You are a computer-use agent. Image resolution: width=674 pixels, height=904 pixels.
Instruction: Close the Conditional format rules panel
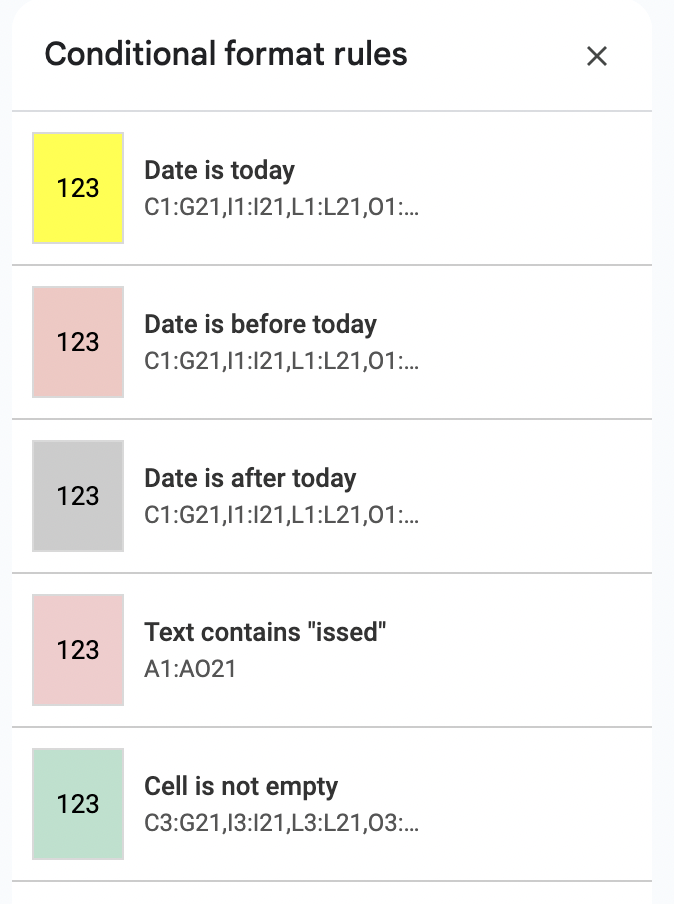(x=597, y=57)
